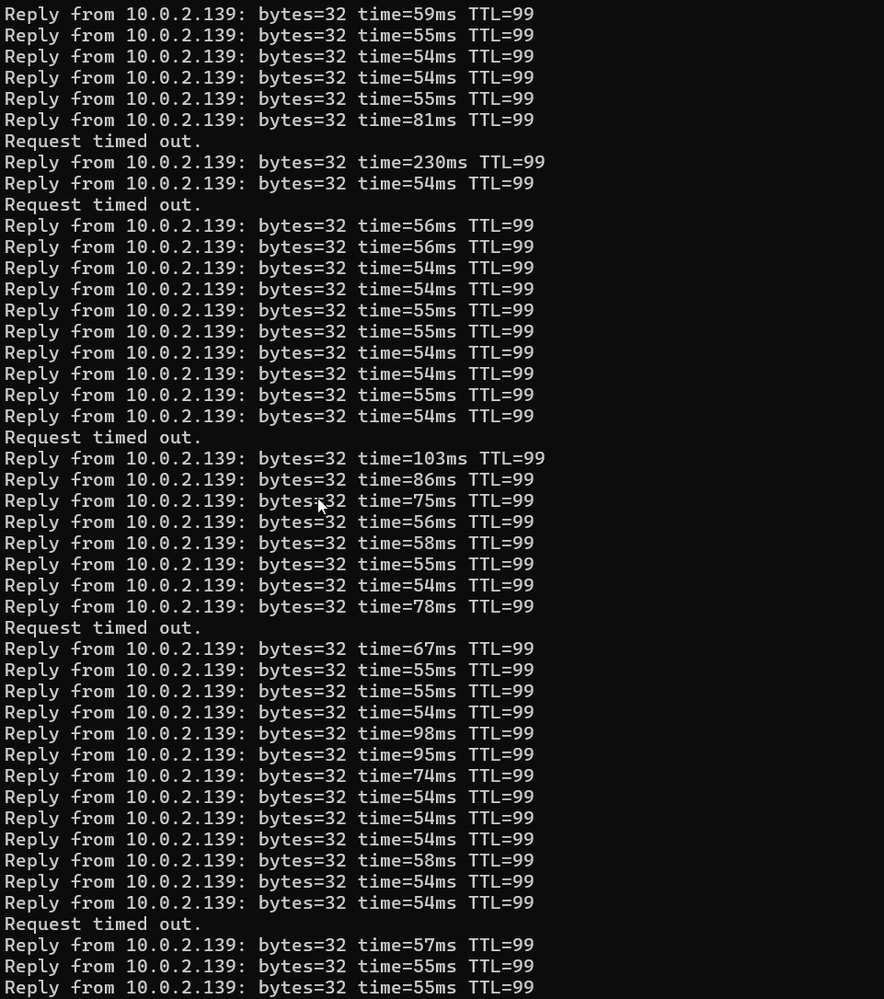Image resolution: width=884 pixels, height=999 pixels.
Task: Click bytes=32 on the time=67ms line
Action: pyautogui.click(x=302, y=649)
